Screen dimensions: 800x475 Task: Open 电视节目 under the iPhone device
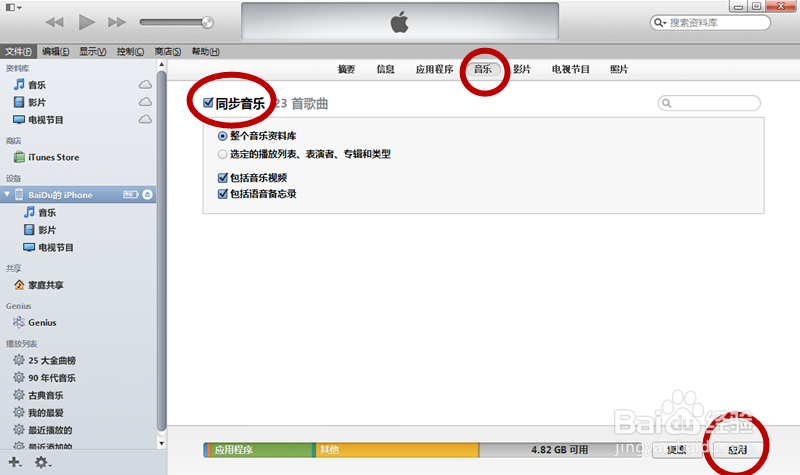click(x=48, y=247)
